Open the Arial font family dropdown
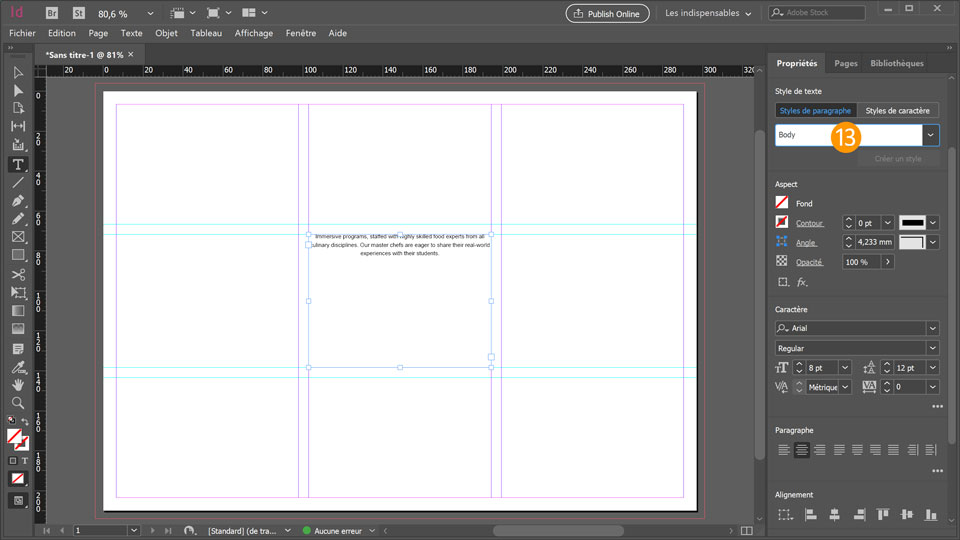 pos(932,328)
